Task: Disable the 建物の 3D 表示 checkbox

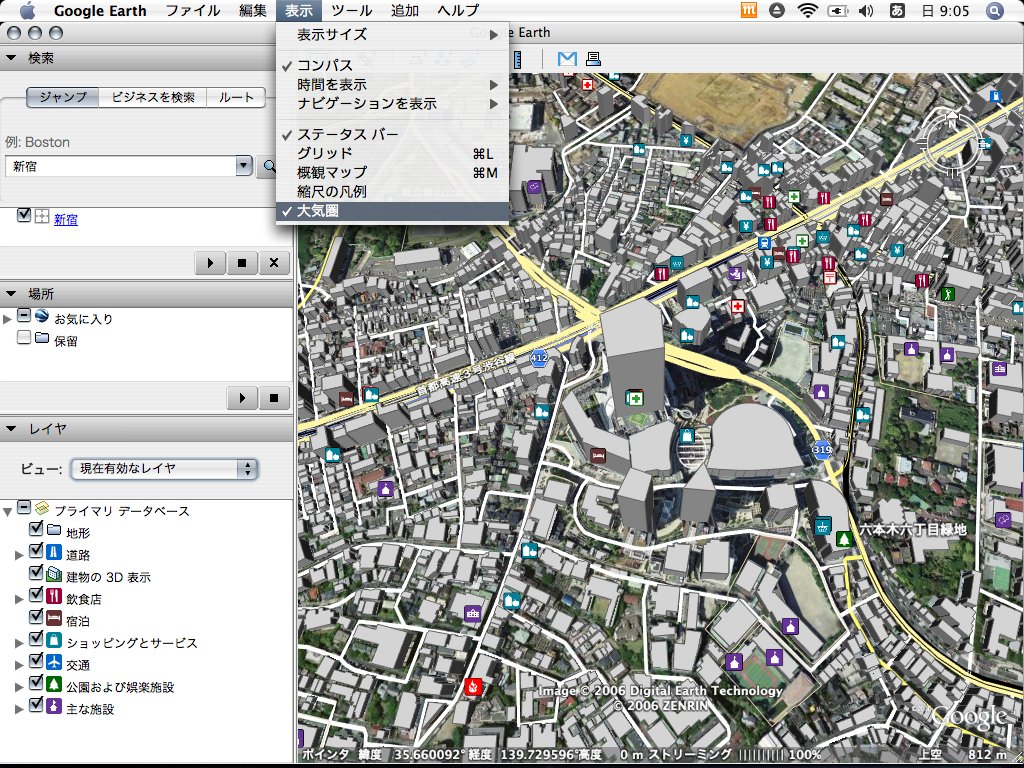Action: [37, 573]
